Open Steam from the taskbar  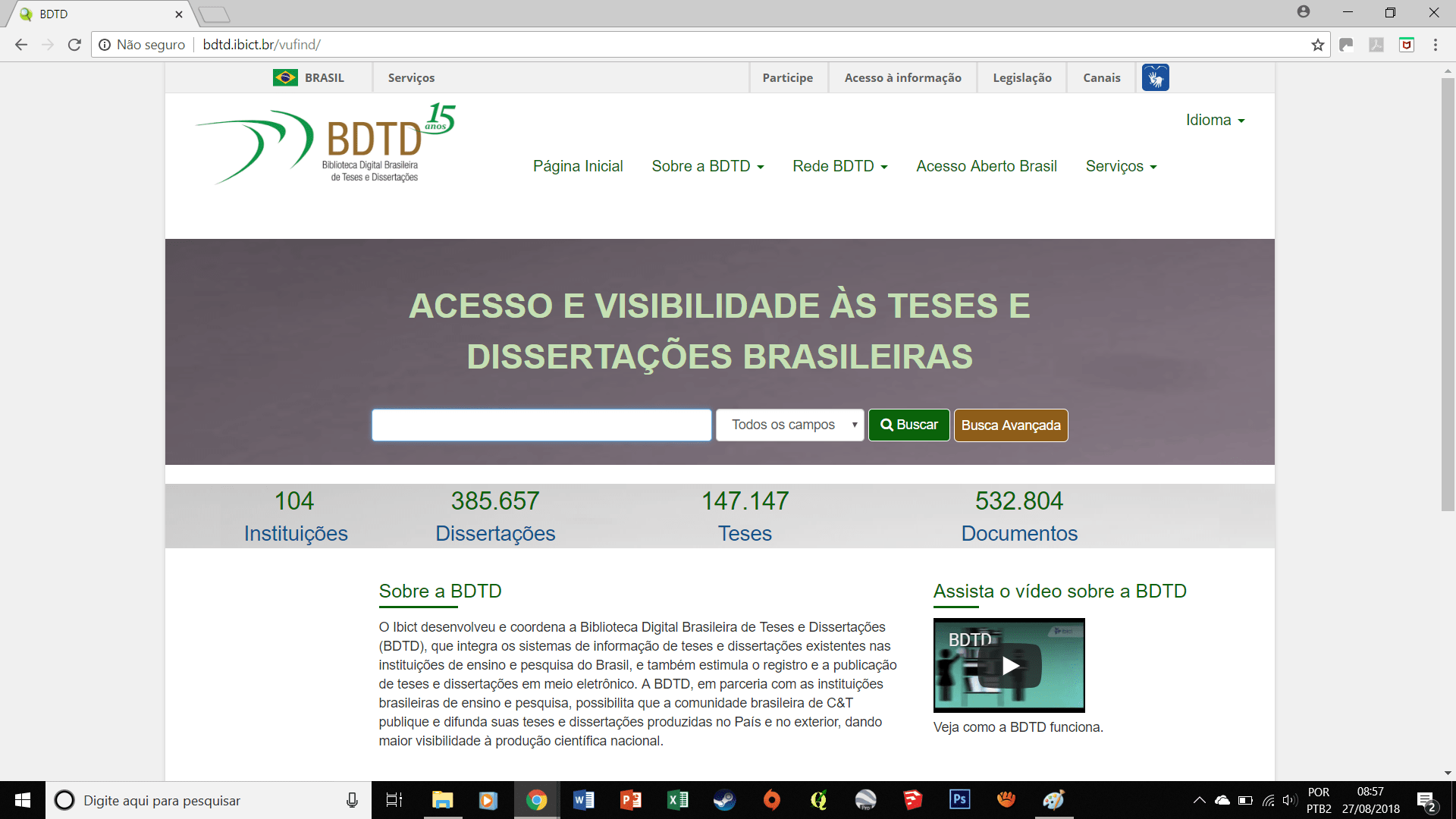point(725,800)
